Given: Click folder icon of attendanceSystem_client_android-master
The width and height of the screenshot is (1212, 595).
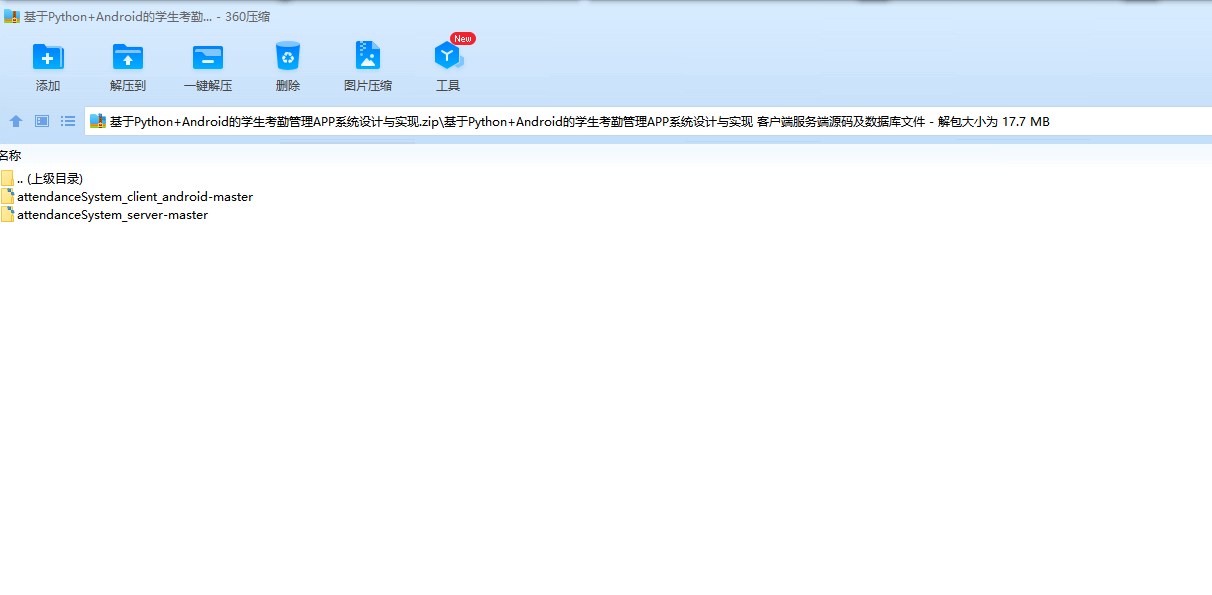Looking at the screenshot, I should pos(7,197).
